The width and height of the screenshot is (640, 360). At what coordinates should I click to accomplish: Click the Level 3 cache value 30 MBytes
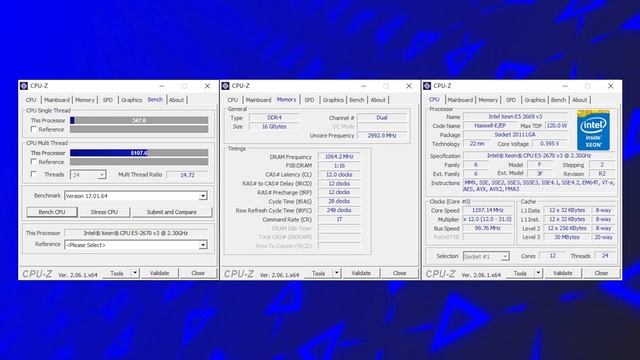point(567,237)
